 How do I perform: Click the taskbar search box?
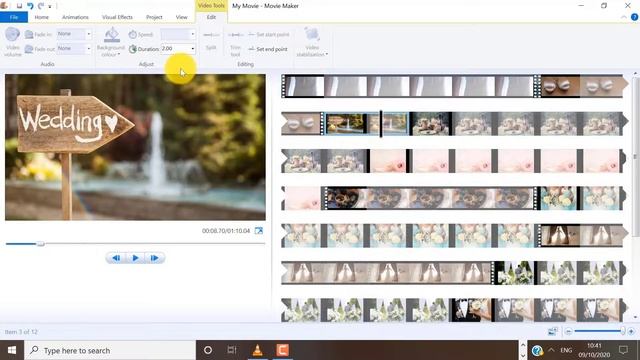click(x=110, y=350)
